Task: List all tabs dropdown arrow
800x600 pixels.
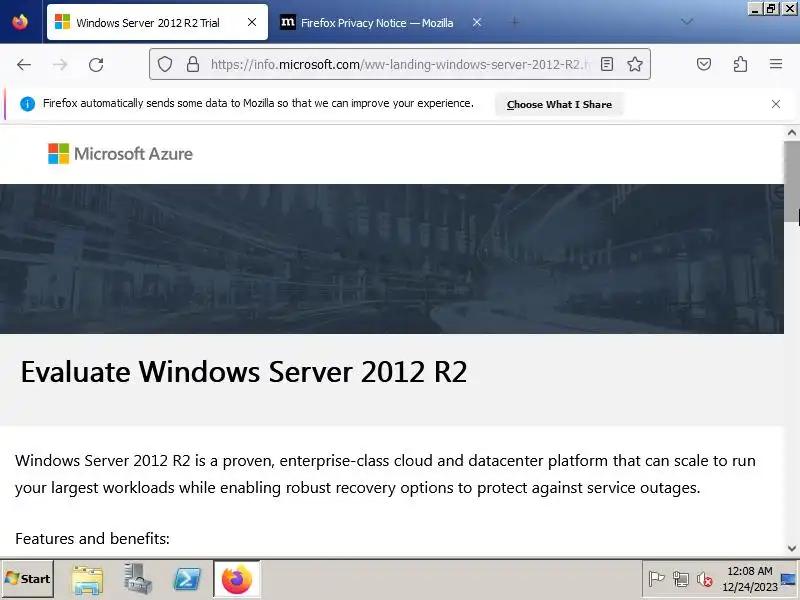Action: pos(687,22)
